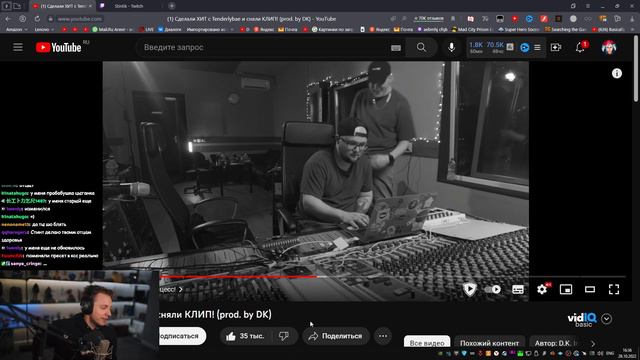
Task: Click the blue vidIQ round icon in header
Action: 525,48
